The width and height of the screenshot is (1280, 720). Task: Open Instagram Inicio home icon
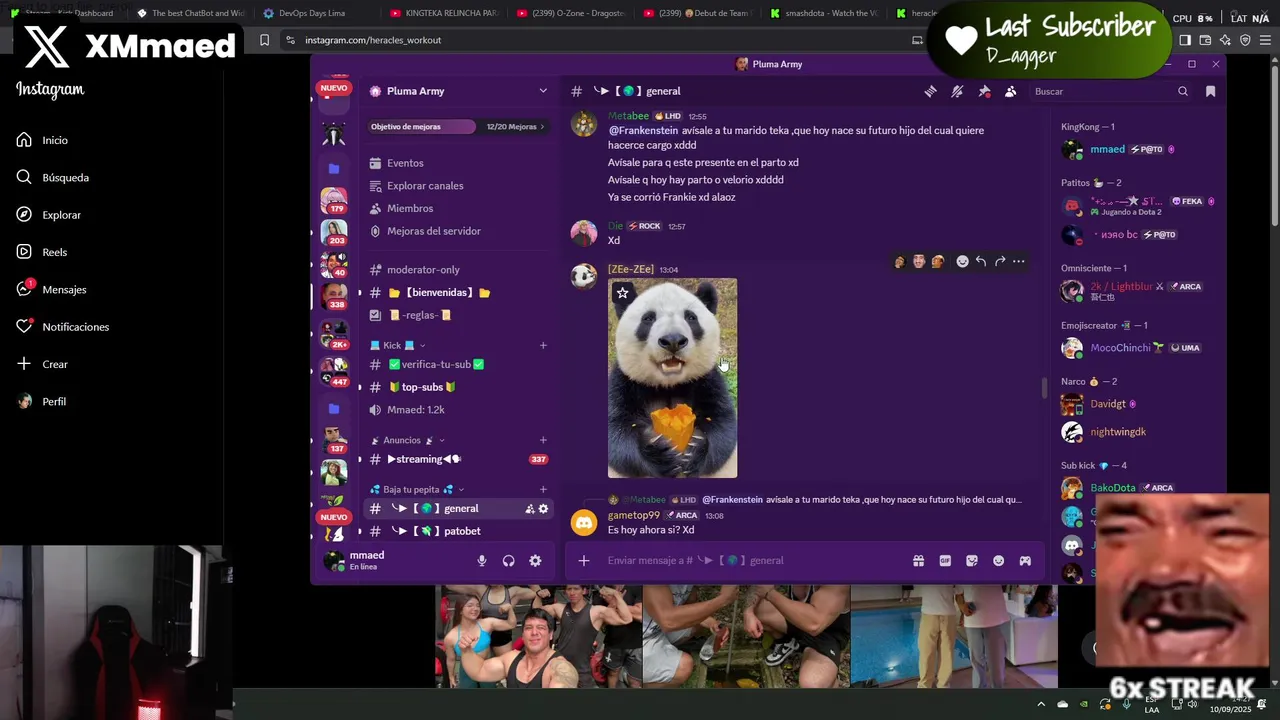click(24, 140)
